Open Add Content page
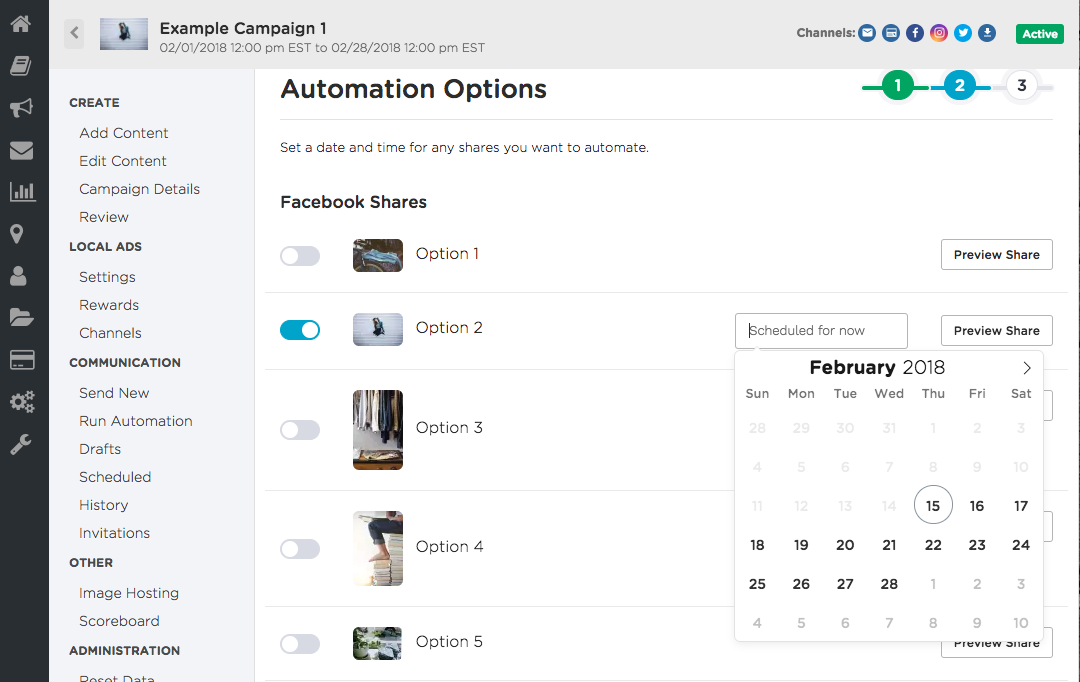This screenshot has height=682, width=1080. (123, 133)
